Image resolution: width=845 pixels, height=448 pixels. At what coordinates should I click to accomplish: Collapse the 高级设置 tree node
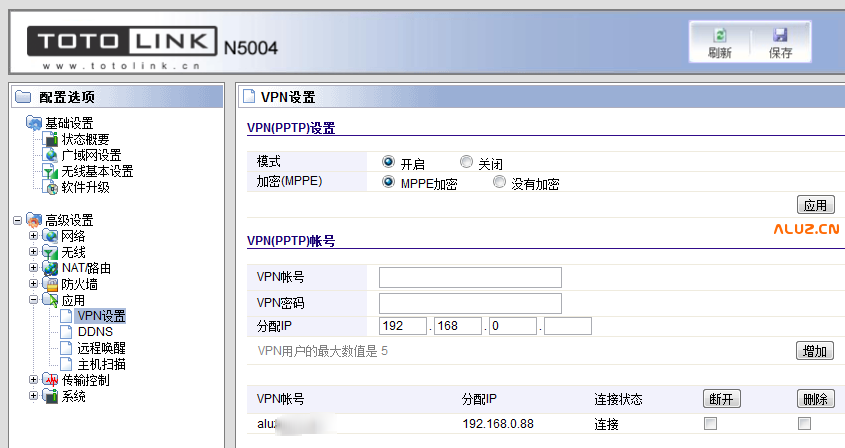(17, 220)
